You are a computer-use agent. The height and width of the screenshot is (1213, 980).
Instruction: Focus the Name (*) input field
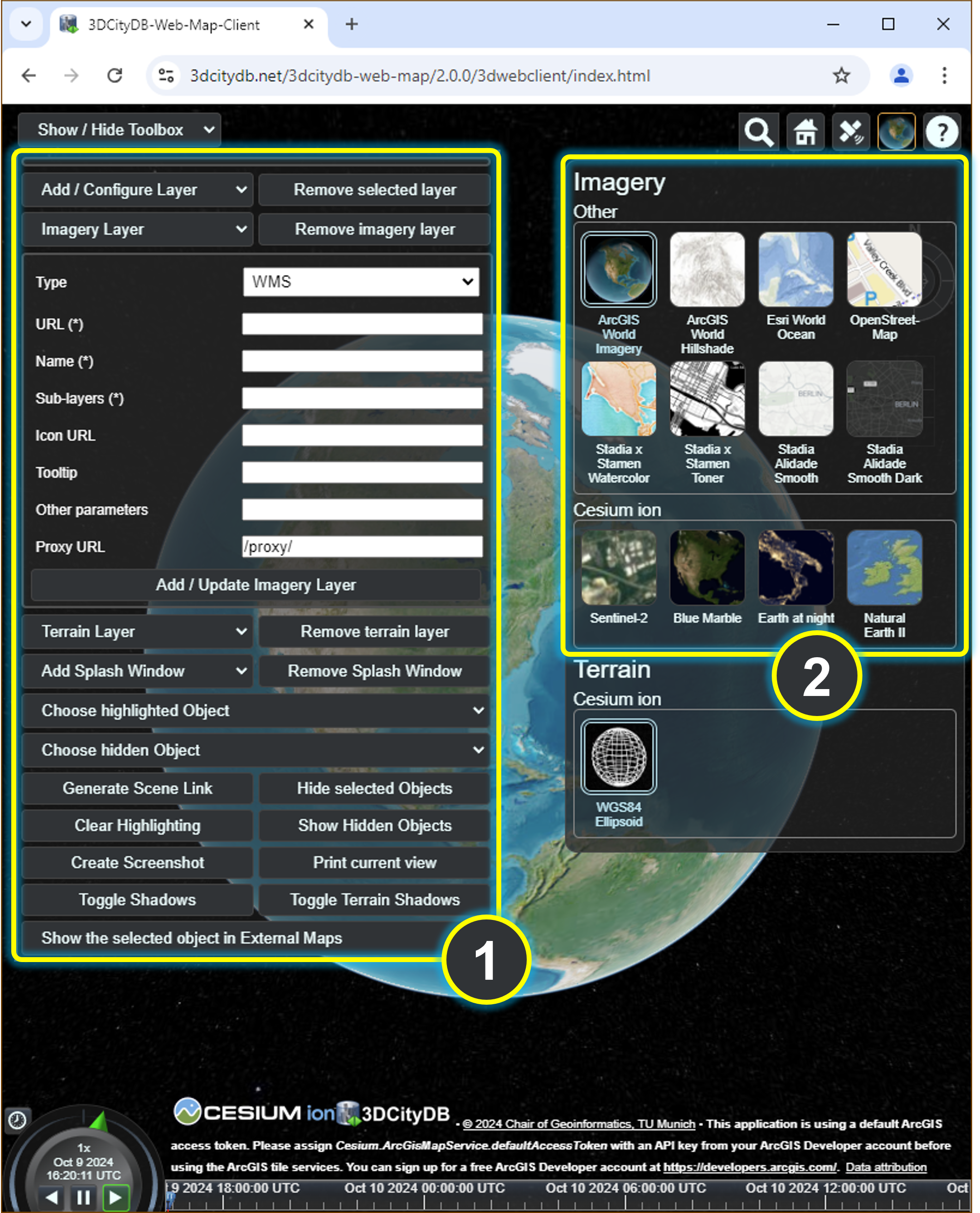pos(363,361)
